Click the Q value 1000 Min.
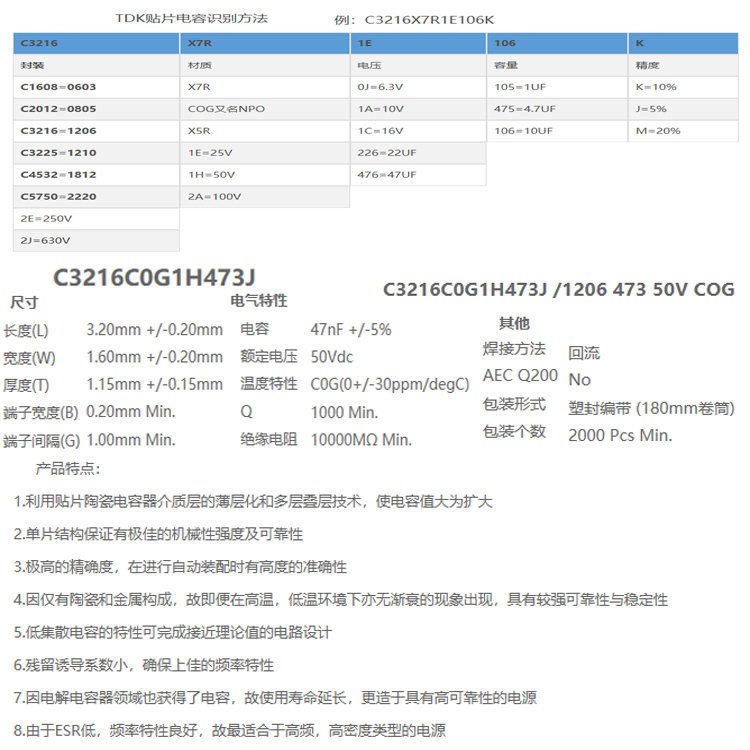This screenshot has height=750, width=750. tap(344, 412)
